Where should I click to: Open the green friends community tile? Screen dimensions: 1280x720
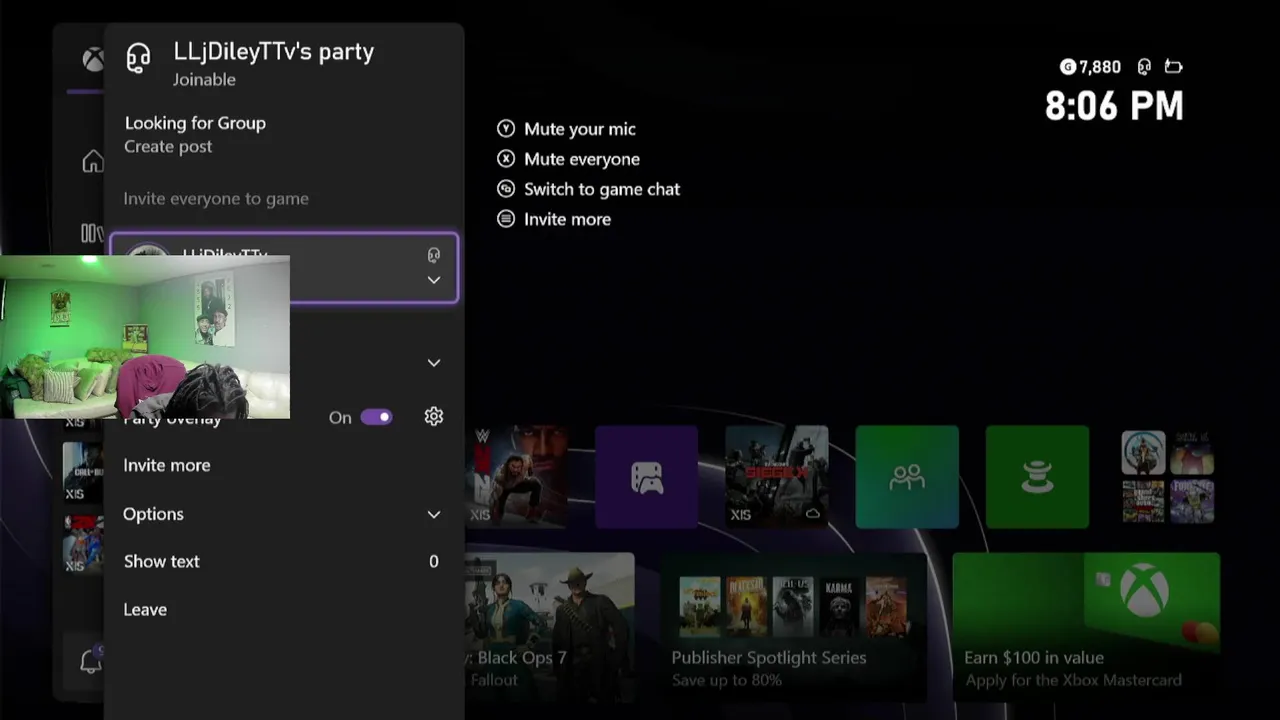click(907, 477)
